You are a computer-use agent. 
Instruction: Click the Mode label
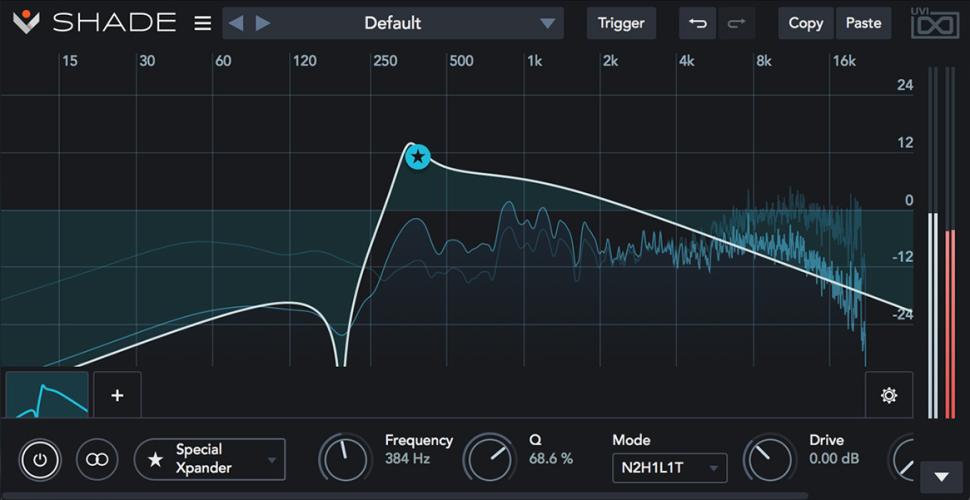coord(630,440)
